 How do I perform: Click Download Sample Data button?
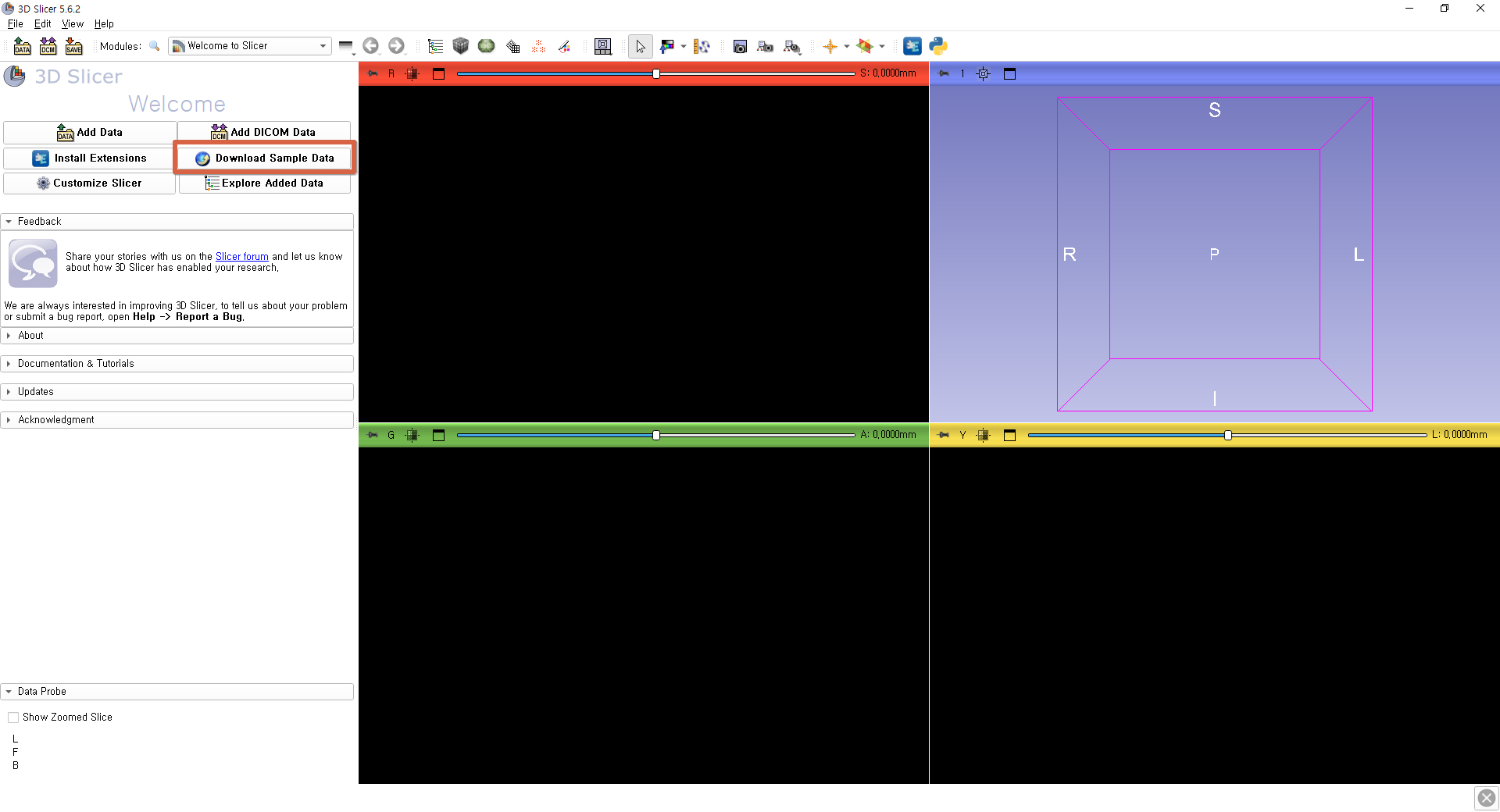pyautogui.click(x=264, y=158)
